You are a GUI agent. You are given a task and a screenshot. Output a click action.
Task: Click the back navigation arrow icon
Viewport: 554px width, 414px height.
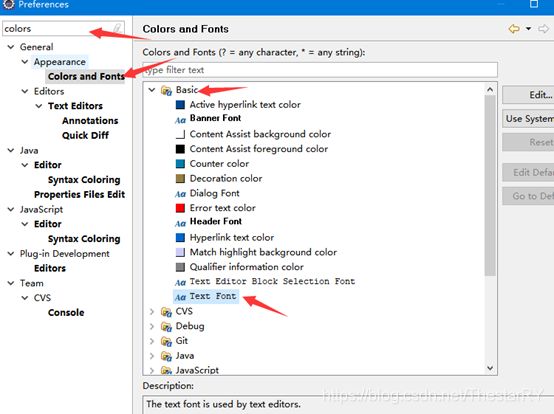pyautogui.click(x=514, y=29)
